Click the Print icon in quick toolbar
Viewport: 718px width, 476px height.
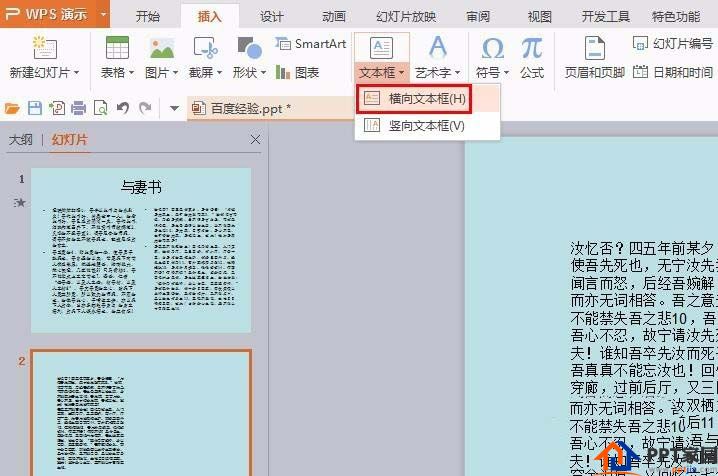78,108
